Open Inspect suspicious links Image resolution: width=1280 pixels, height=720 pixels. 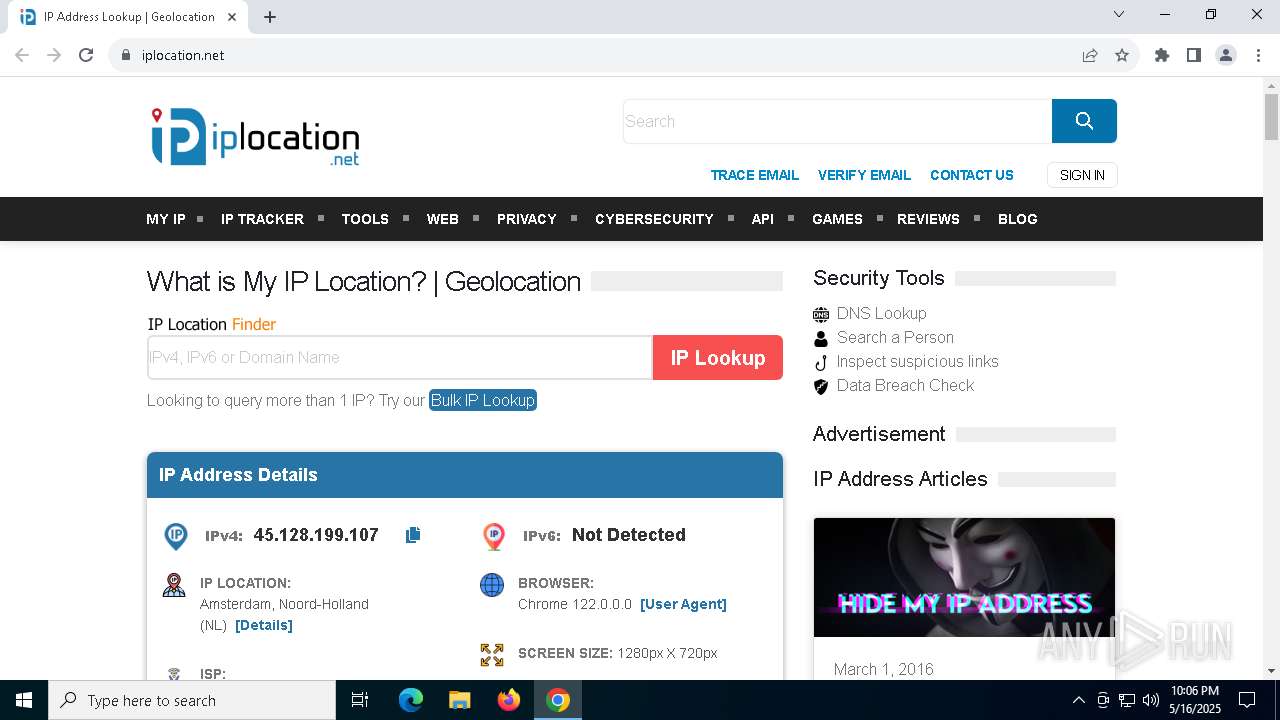[x=917, y=361]
